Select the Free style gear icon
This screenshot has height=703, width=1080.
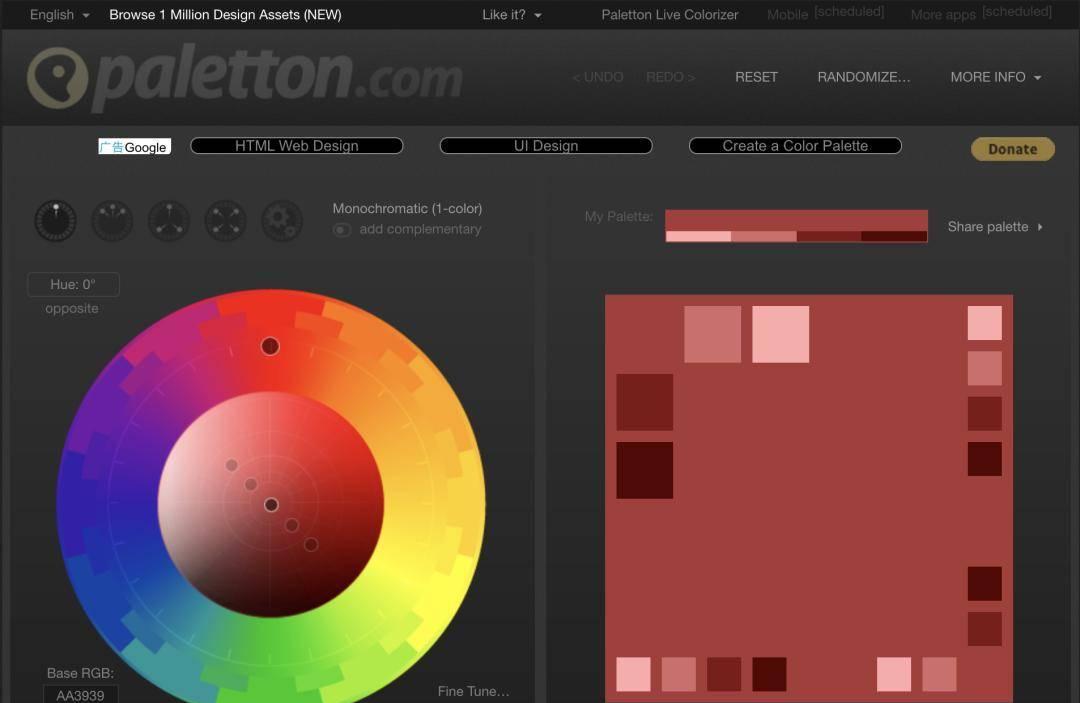tap(282, 221)
